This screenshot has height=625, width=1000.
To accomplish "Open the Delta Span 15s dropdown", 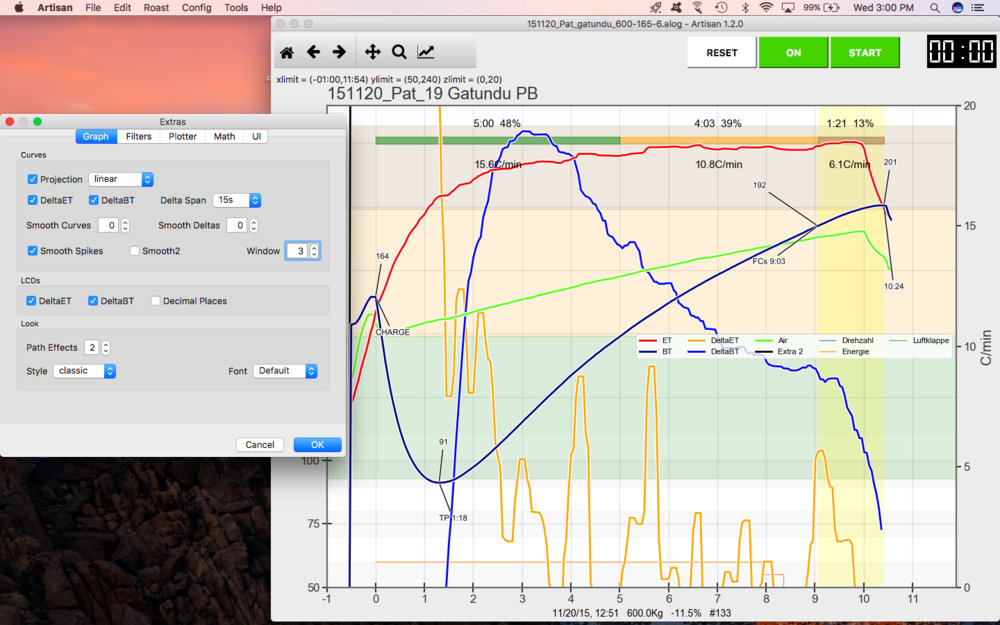I will [x=237, y=200].
